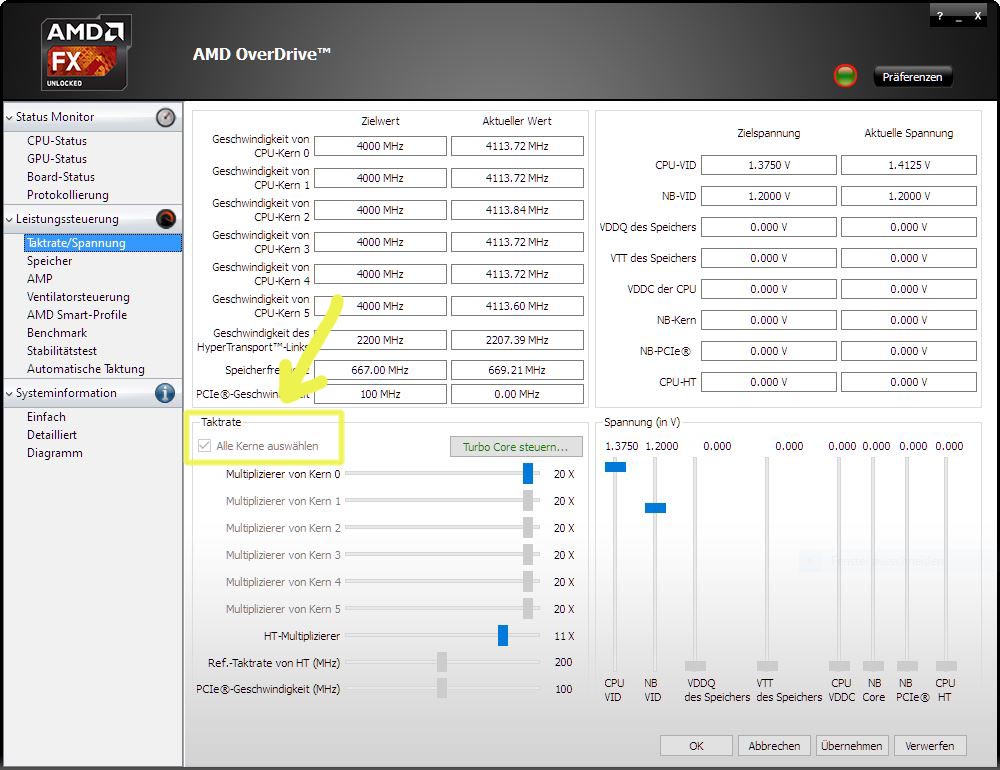Open Diagramm view
This screenshot has height=770, width=1000.
point(54,453)
